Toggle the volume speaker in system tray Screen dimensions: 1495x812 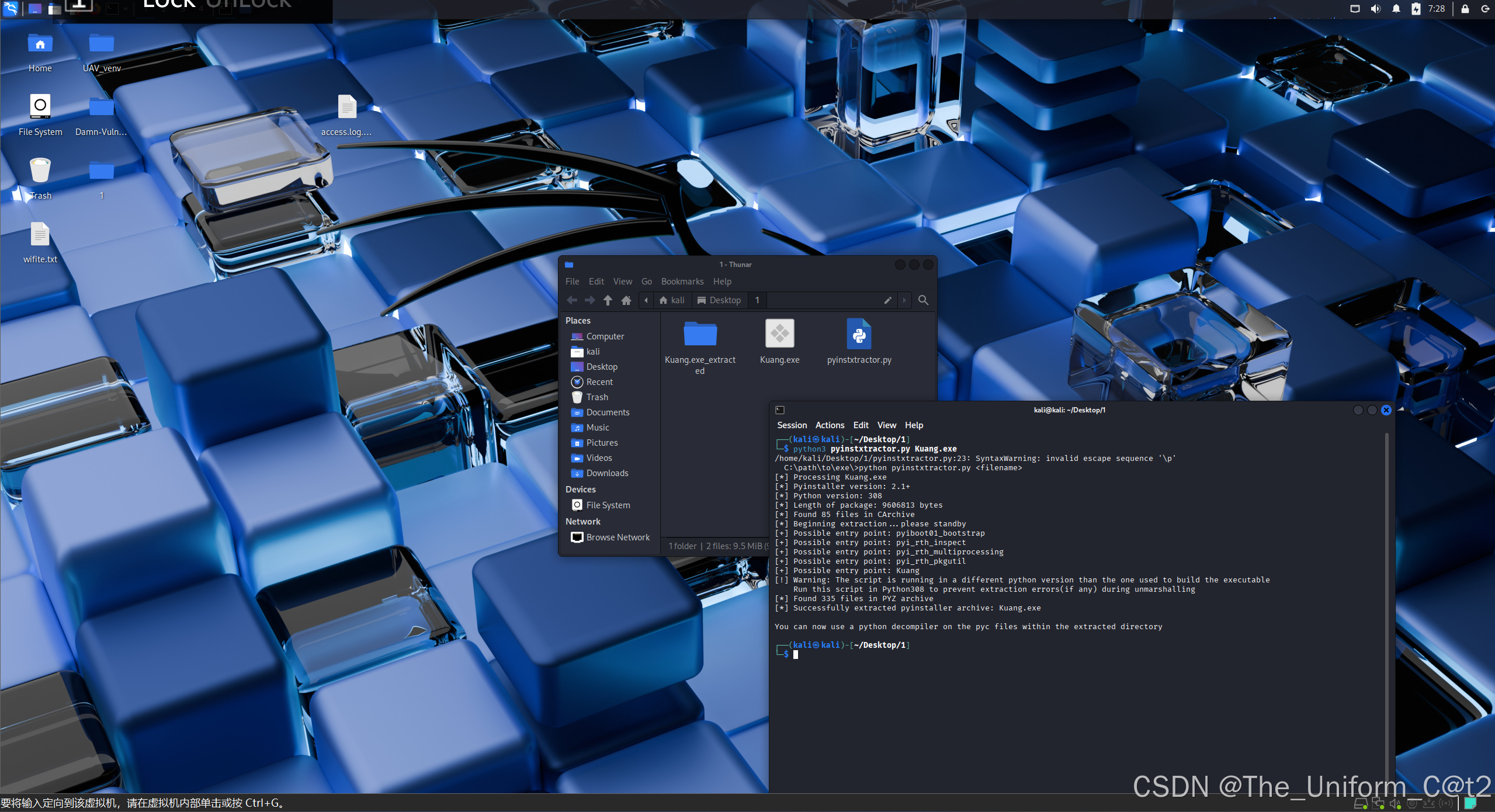(1375, 8)
